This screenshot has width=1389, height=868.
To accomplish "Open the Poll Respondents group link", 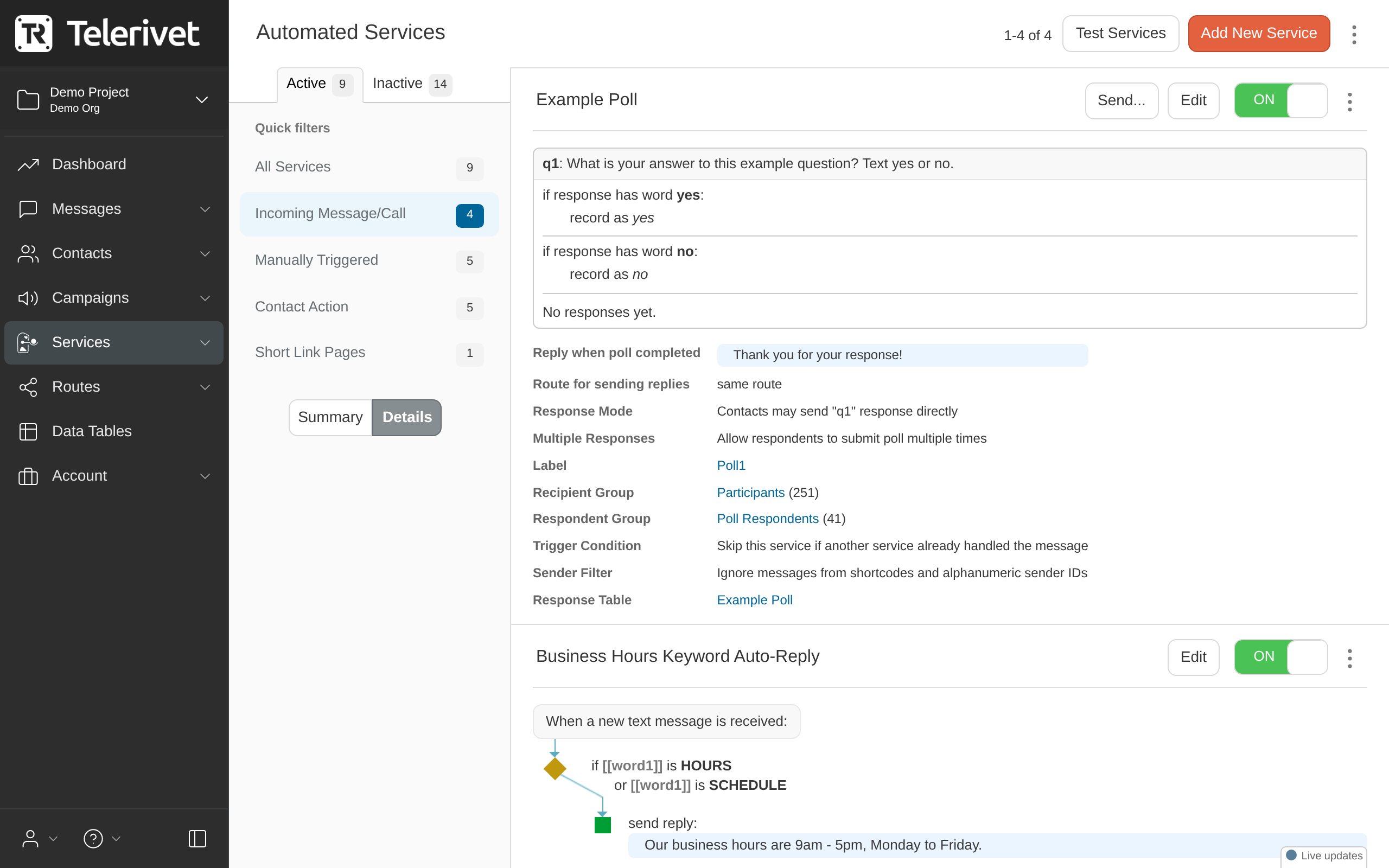I will 767,519.
